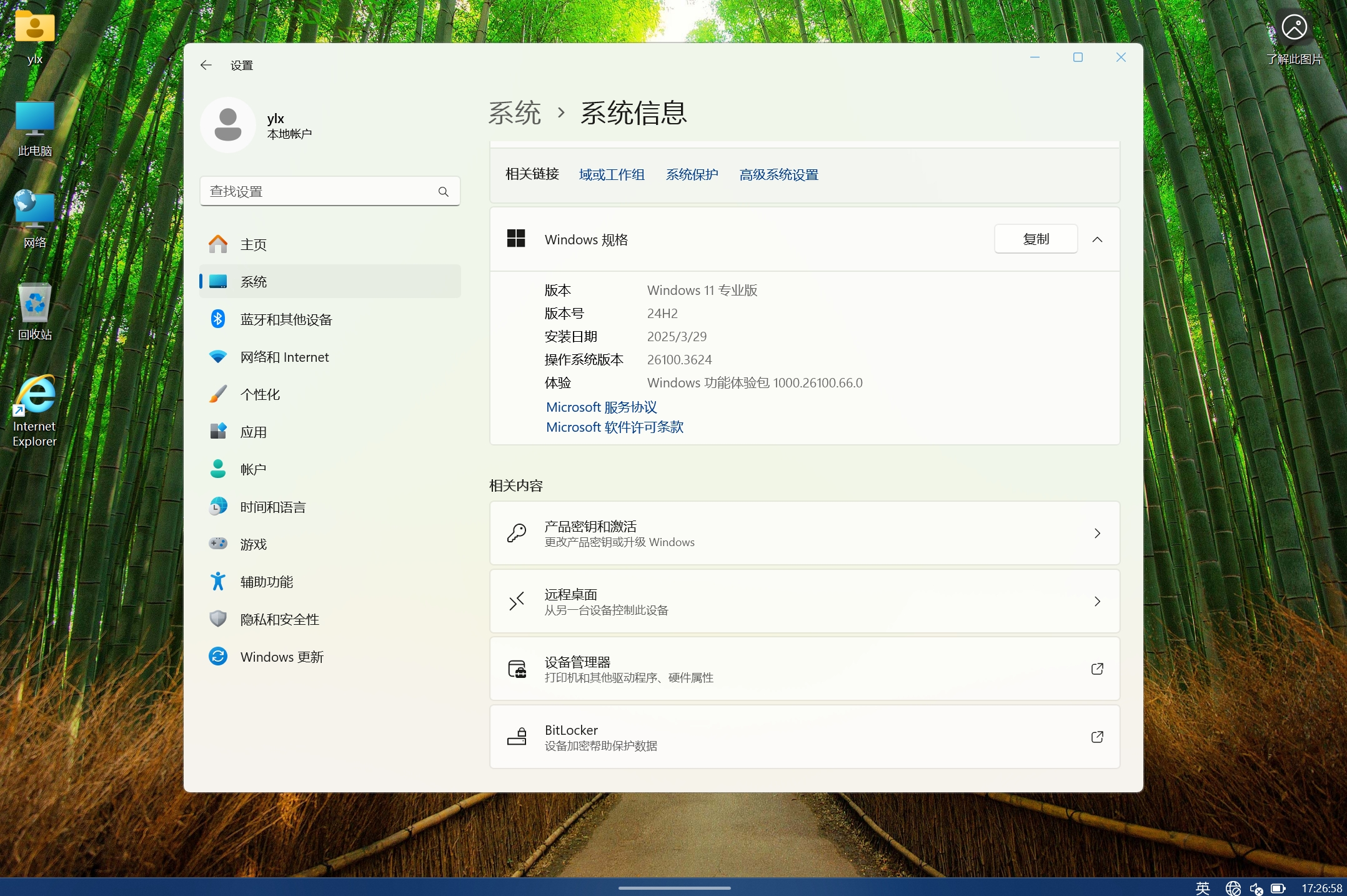
Task: Click the key icon for 产品密钥和激活
Action: point(517,533)
